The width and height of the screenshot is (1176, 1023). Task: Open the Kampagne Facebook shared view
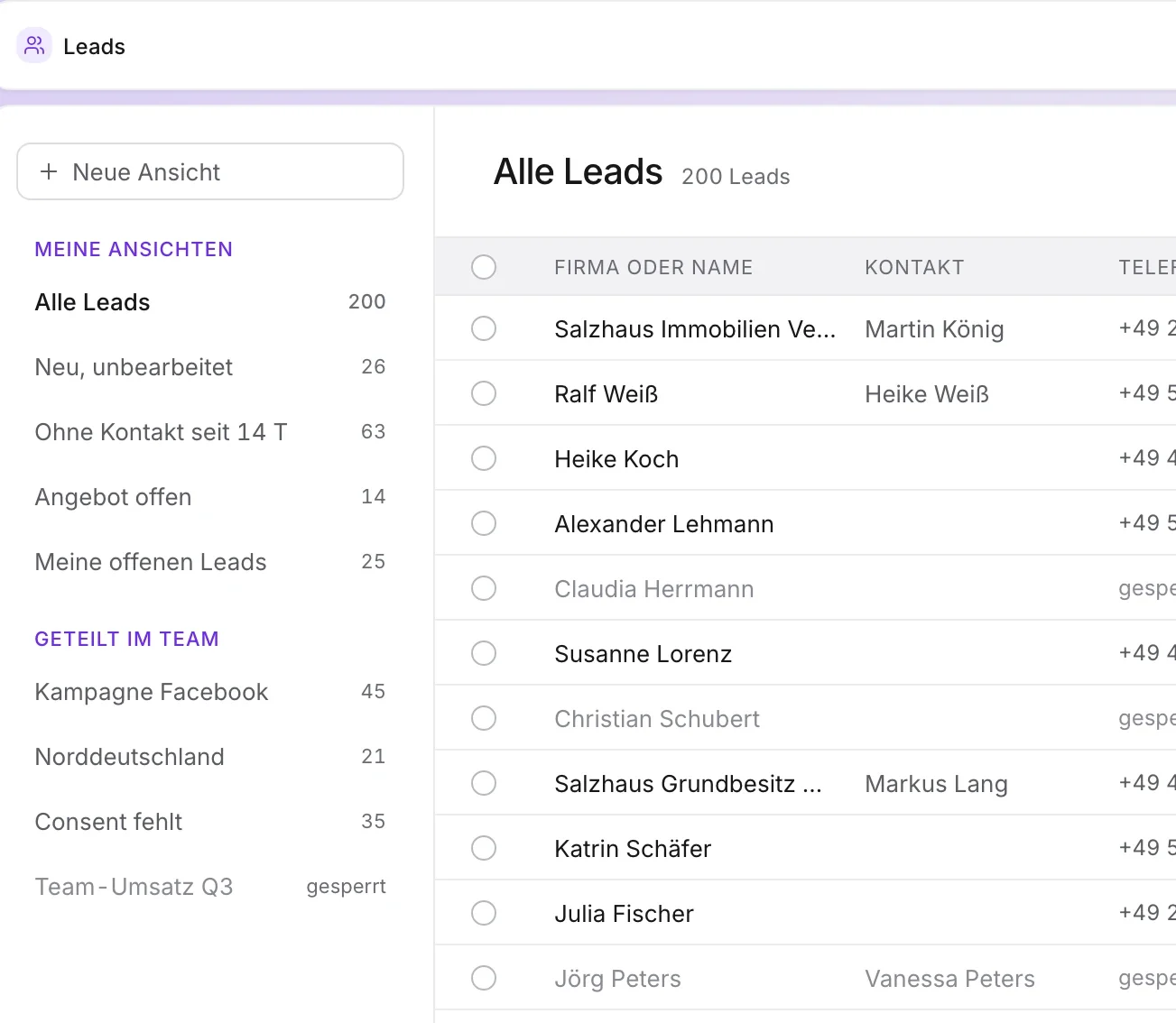(x=210, y=692)
